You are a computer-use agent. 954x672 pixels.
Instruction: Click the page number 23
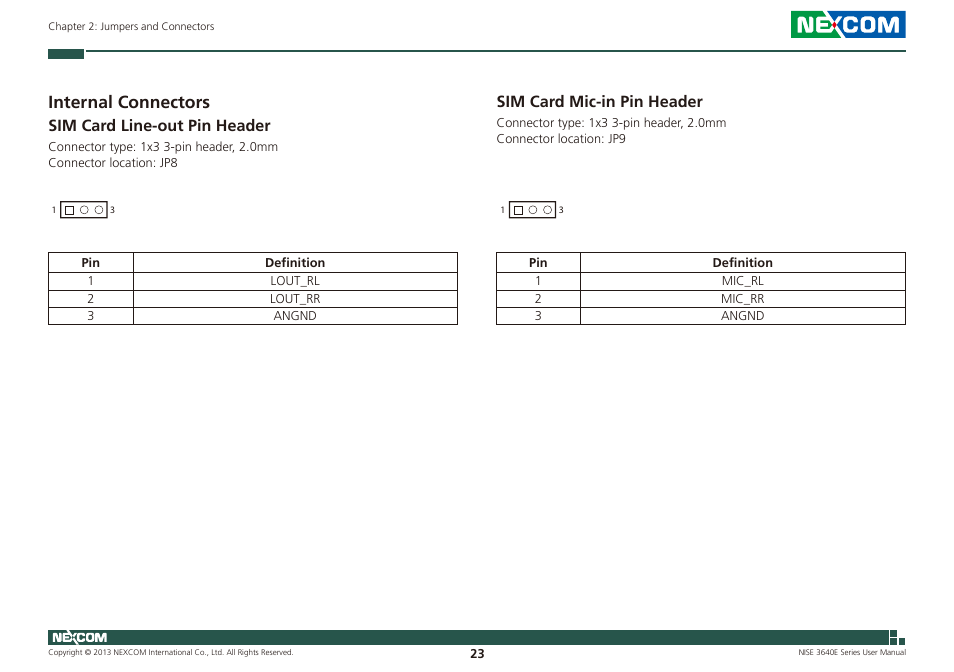477,654
